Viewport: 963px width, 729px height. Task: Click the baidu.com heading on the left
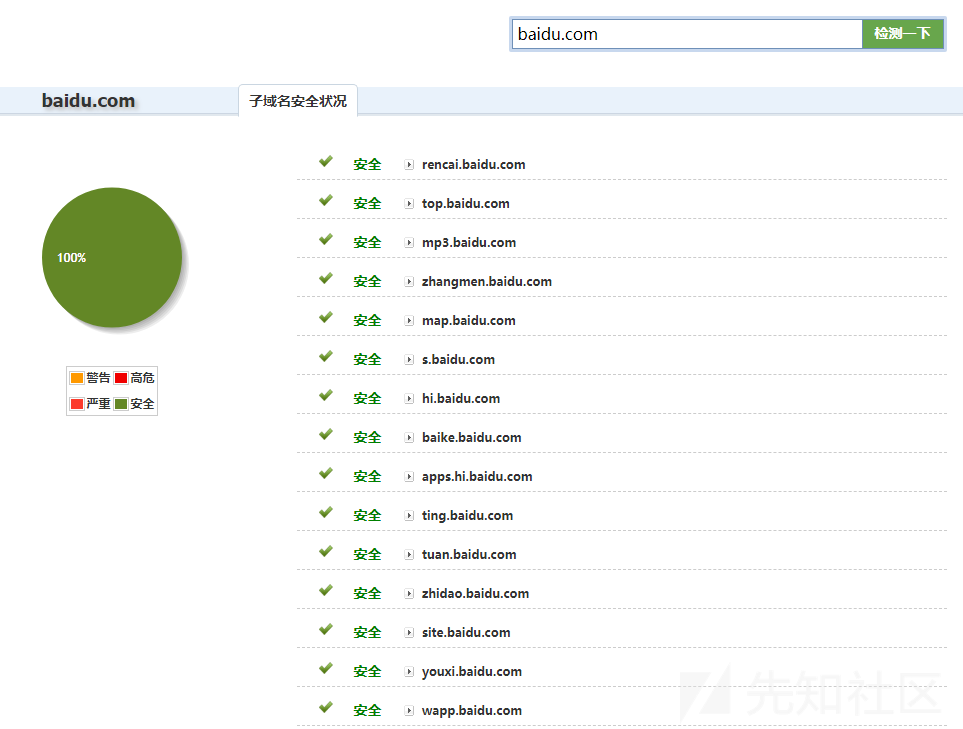coord(88,101)
